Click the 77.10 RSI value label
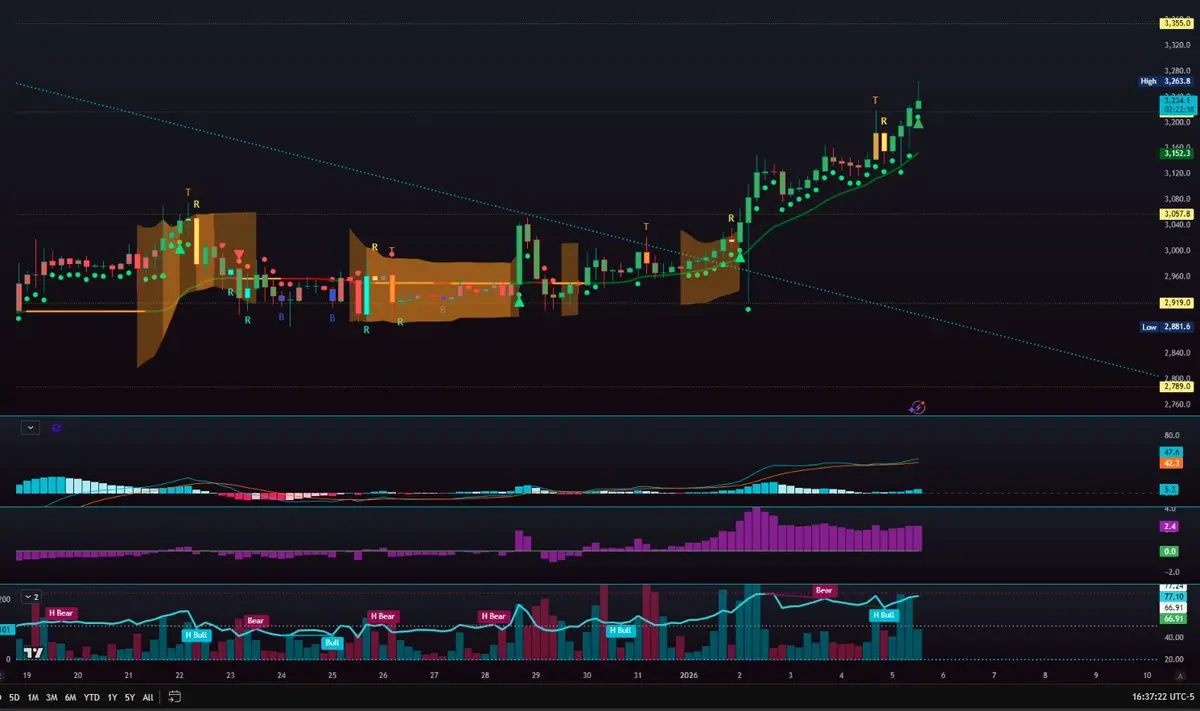The image size is (1200, 711). click(x=1172, y=595)
